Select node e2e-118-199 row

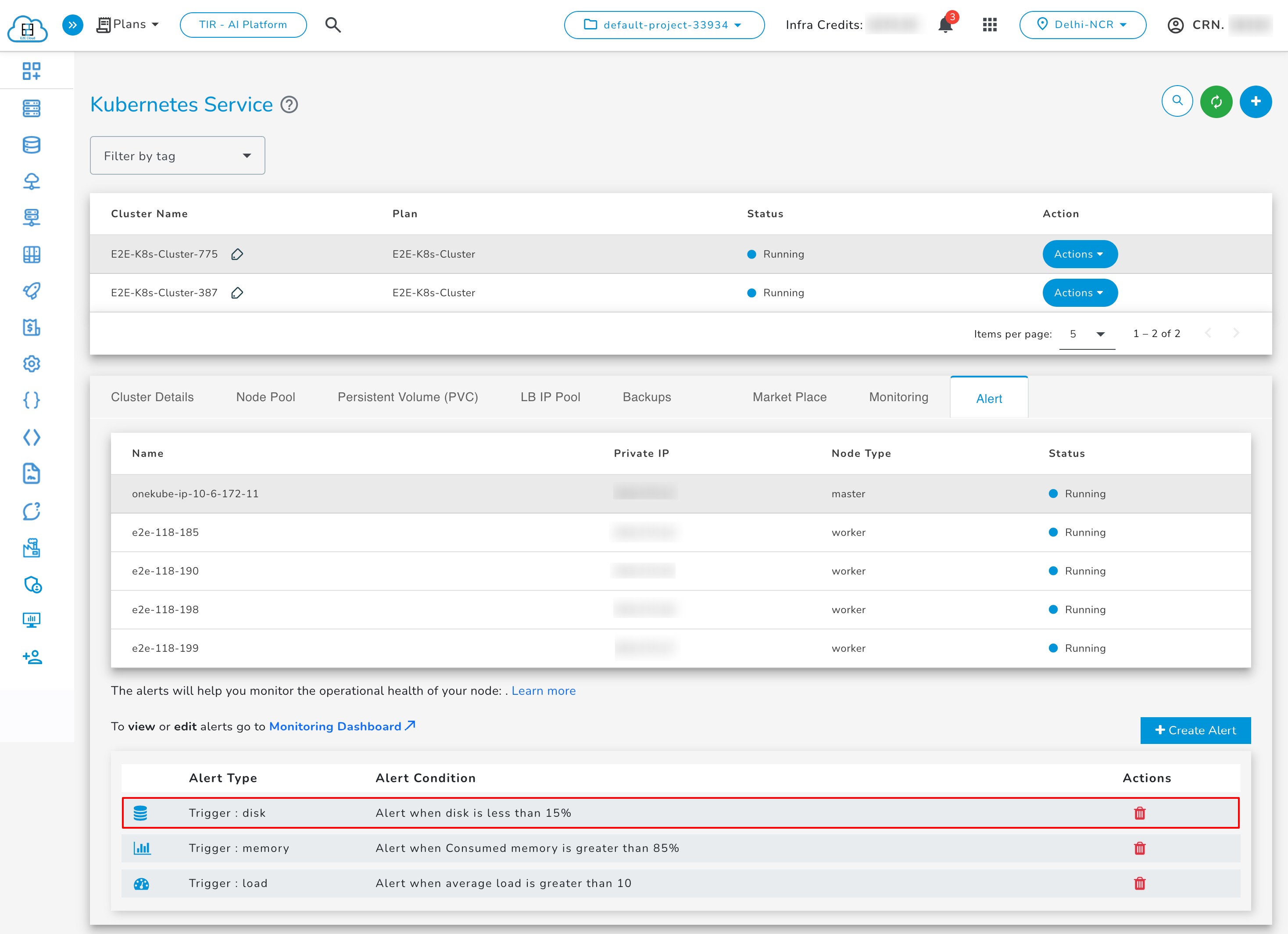click(680, 648)
